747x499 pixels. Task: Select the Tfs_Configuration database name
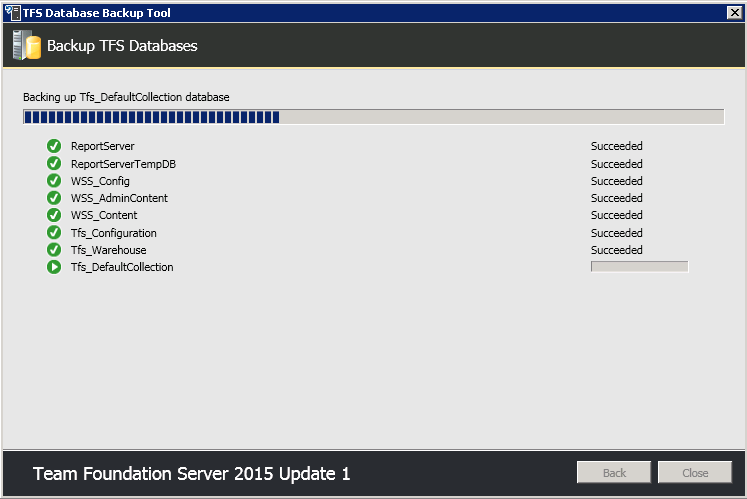(113, 233)
